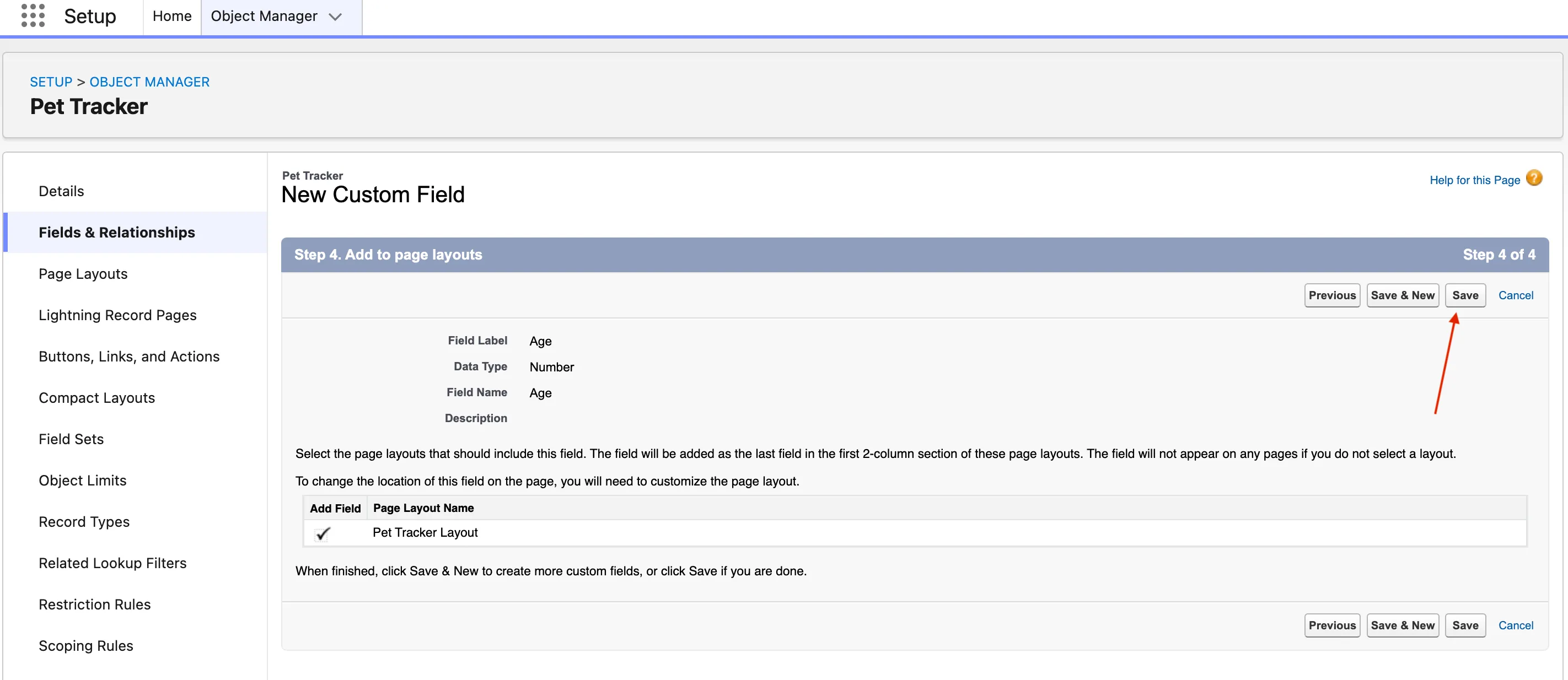Viewport: 1568px width, 680px height.
Task: Open Lightning Record Pages sidebar item
Action: click(x=117, y=315)
